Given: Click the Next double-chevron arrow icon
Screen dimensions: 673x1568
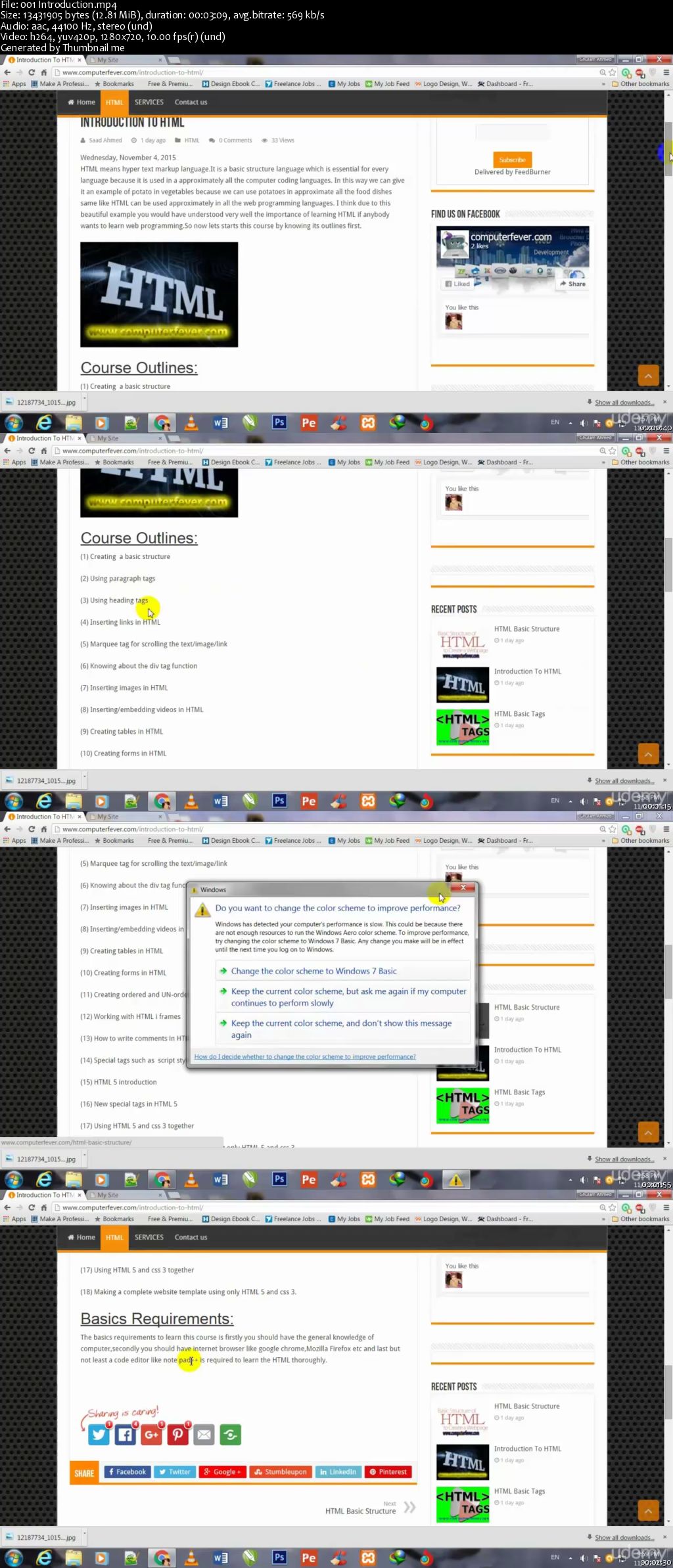Looking at the screenshot, I should pos(409,1507).
